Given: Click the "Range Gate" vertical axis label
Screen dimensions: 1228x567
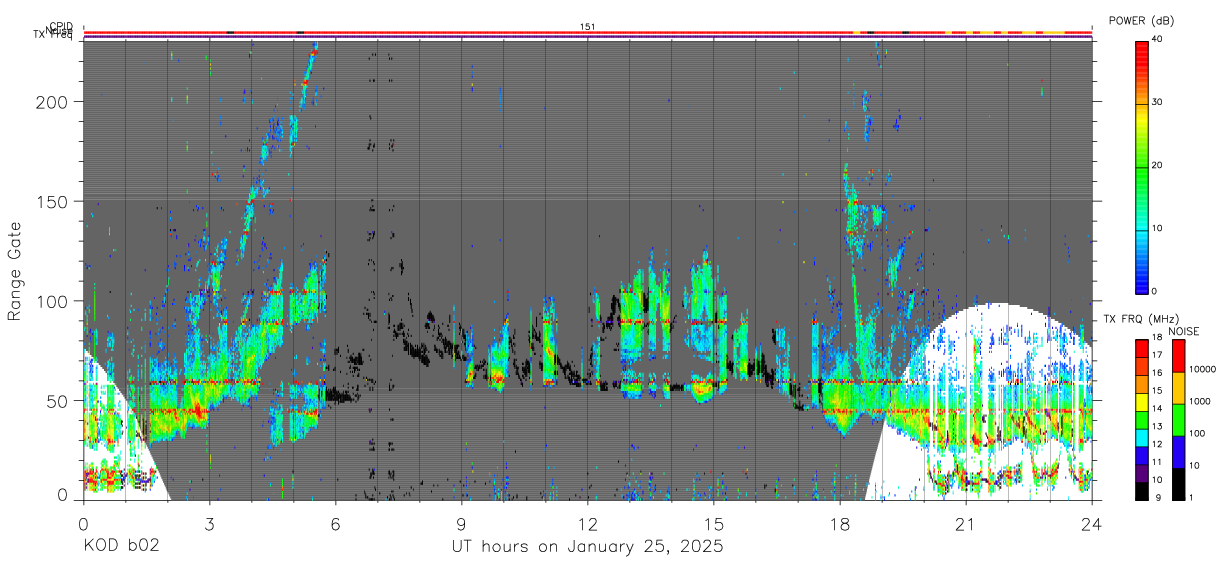Looking at the screenshot, I should [15, 270].
